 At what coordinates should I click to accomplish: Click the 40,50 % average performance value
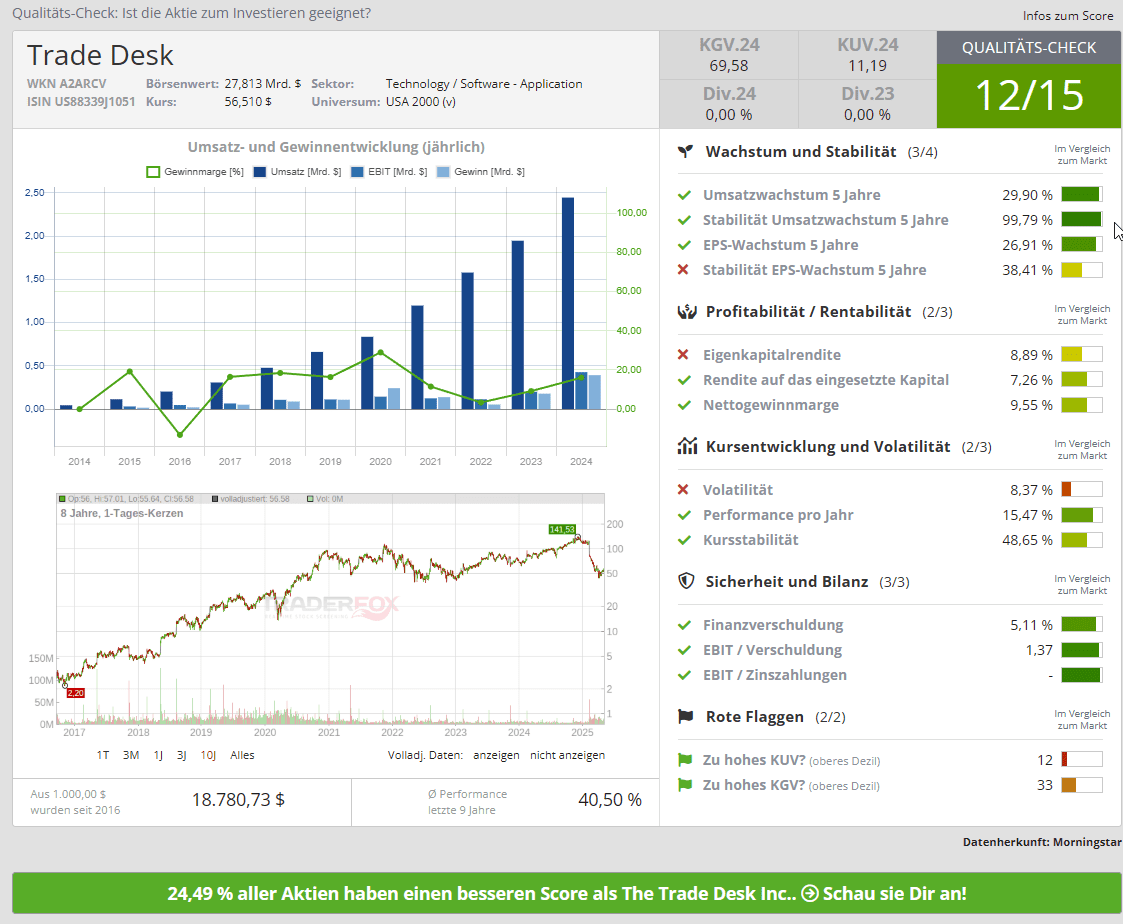click(x=609, y=800)
